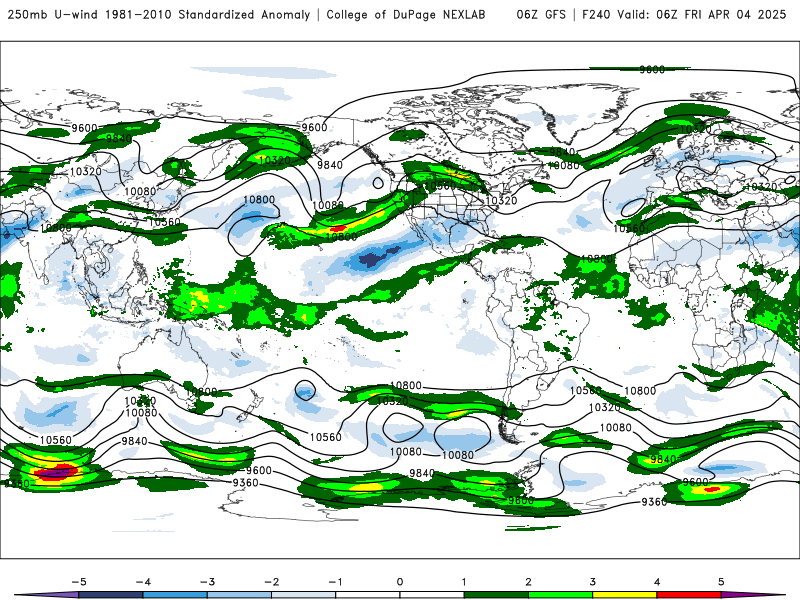The image size is (800, 600).
Task: Click the "−3" colorbar label
Action: point(207,582)
